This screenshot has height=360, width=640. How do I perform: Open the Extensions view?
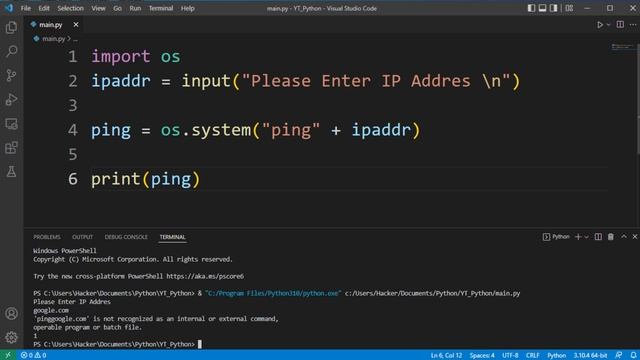click(11, 147)
